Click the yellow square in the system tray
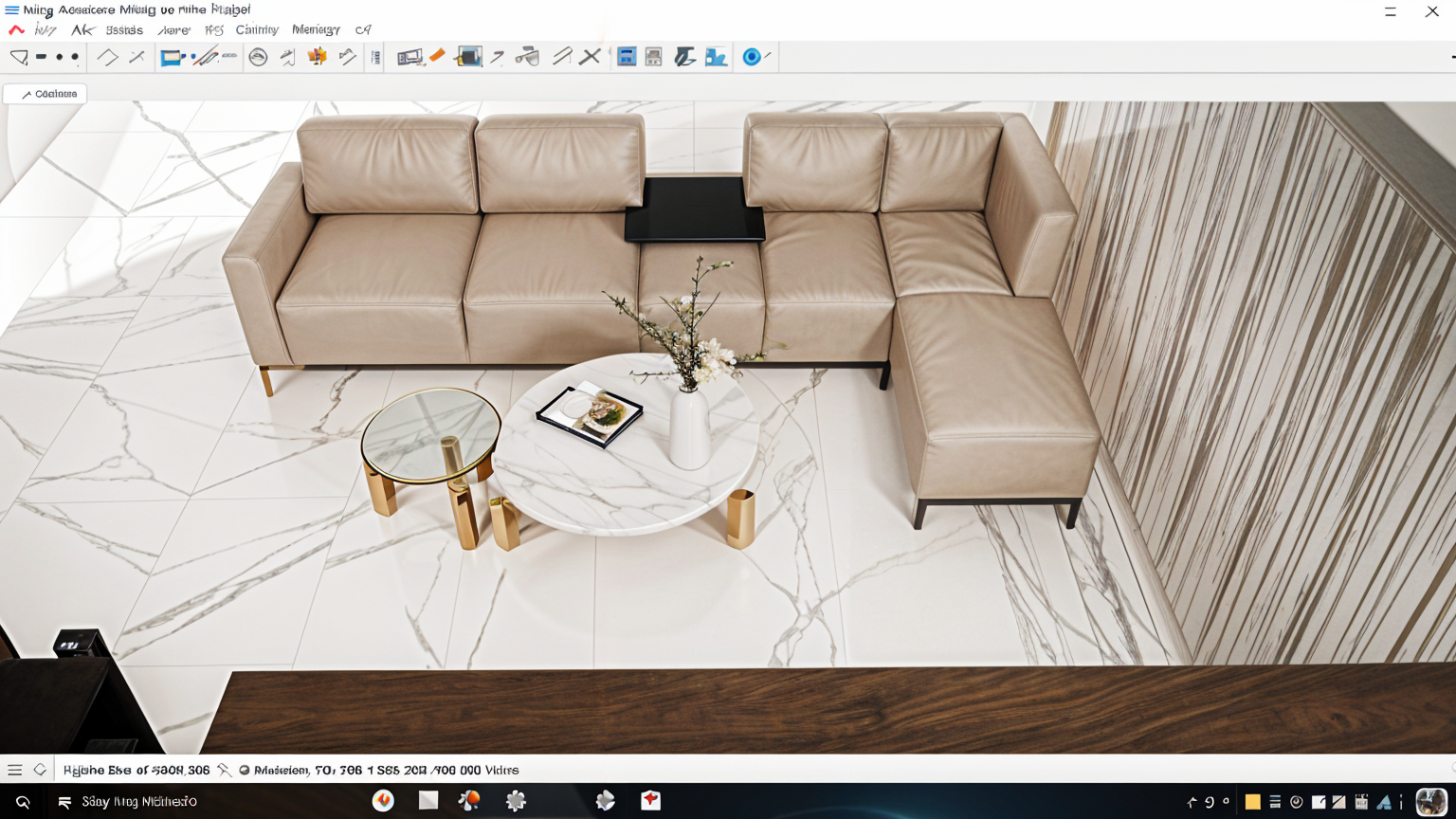Image resolution: width=1456 pixels, height=819 pixels. click(1252, 802)
